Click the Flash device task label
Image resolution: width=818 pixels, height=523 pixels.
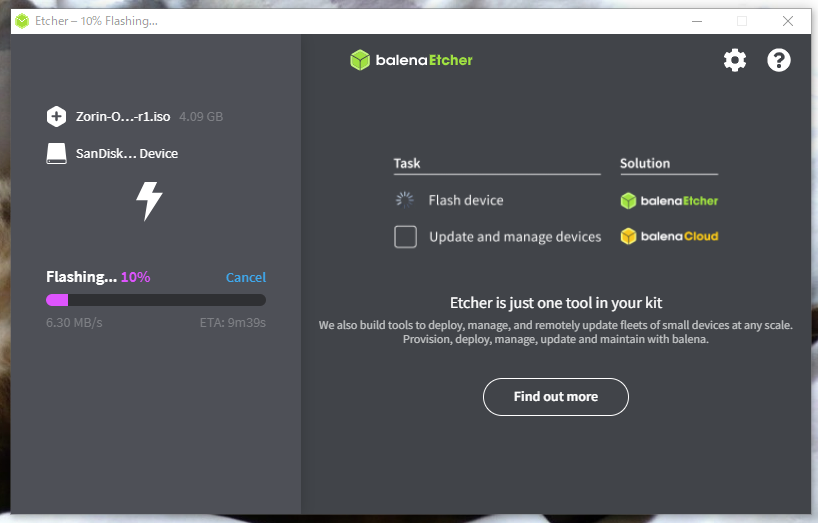[466, 200]
